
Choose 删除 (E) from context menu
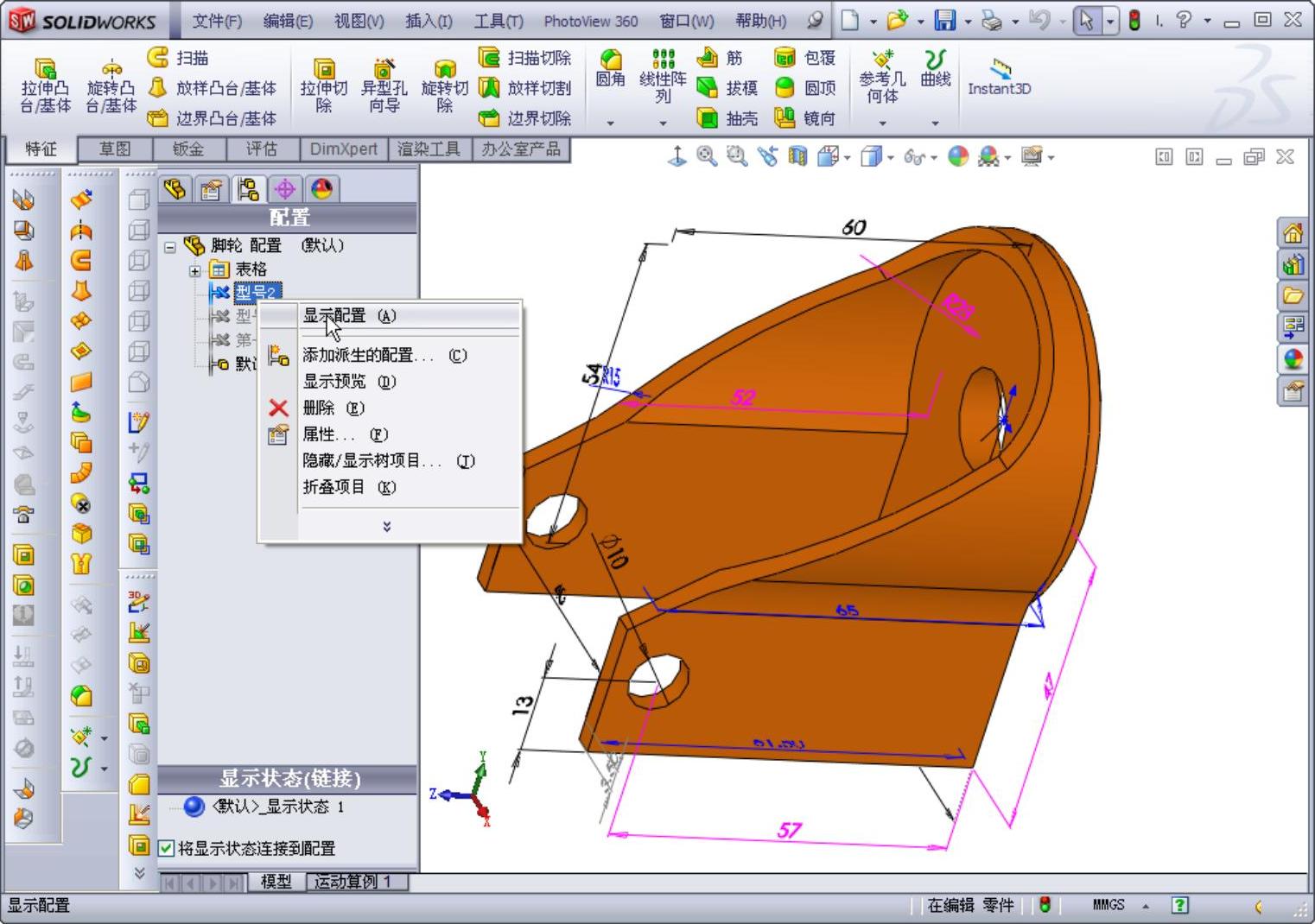[x=390, y=408]
